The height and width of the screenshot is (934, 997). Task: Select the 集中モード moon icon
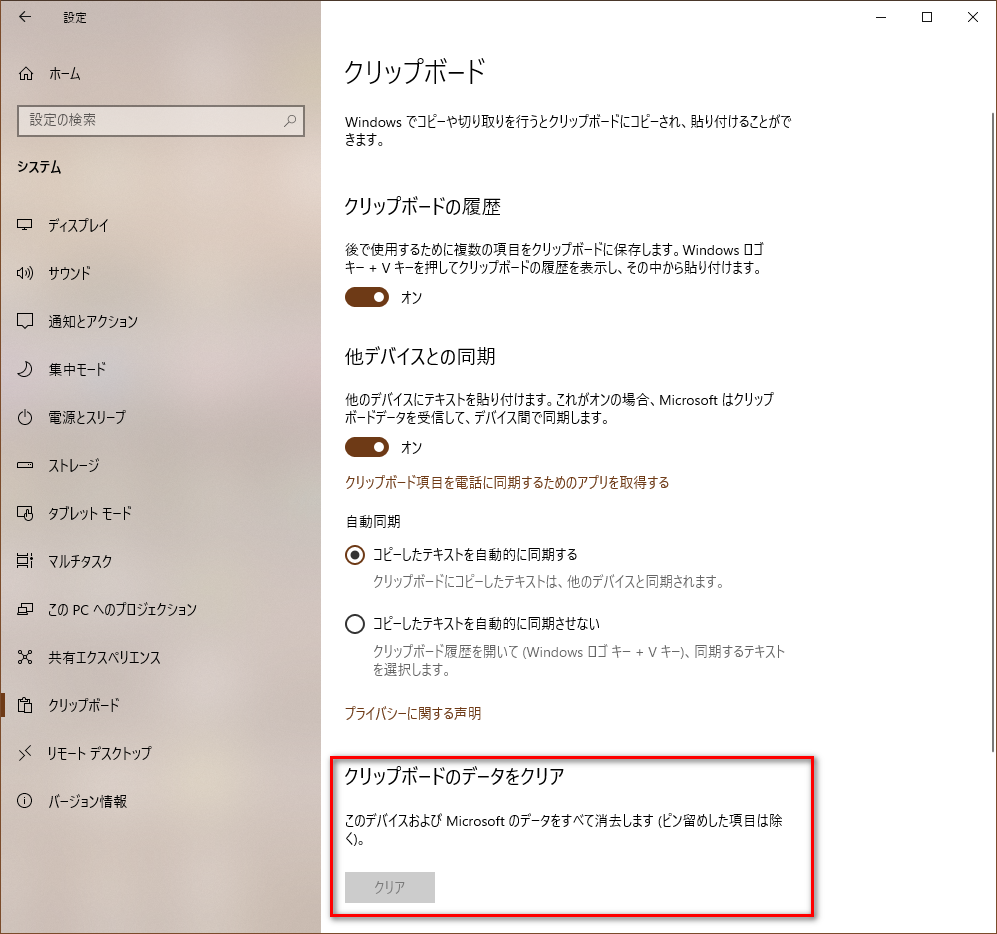(x=26, y=369)
